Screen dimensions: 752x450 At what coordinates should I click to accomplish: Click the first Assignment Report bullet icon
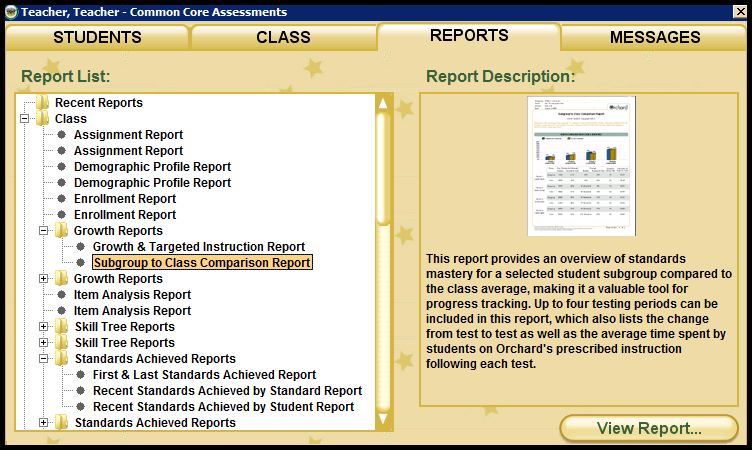tap(61, 135)
